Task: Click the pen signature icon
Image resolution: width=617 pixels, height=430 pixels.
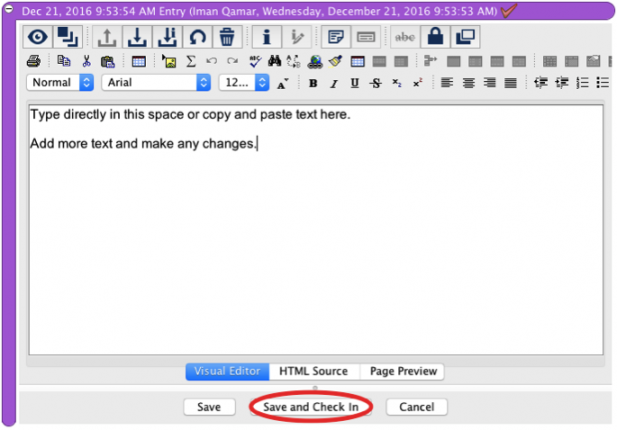Action: pos(297,37)
